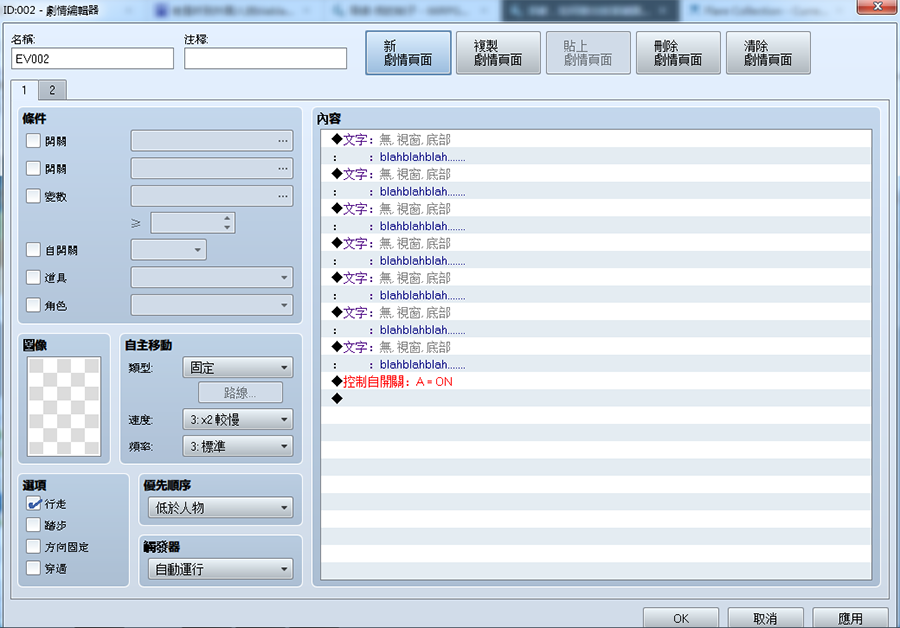Tick the 角色 condition checkbox
The width and height of the screenshot is (900, 628).
tap(33, 305)
